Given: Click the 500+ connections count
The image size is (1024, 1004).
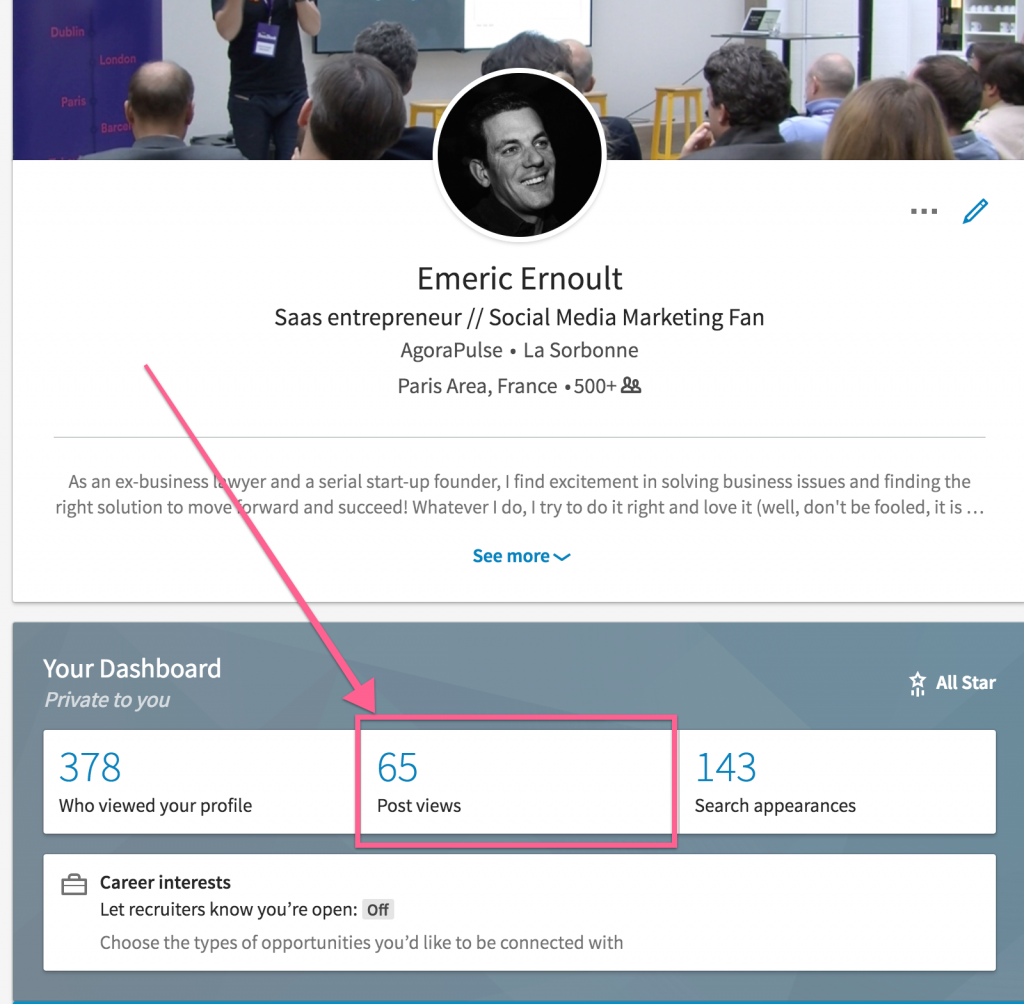Looking at the screenshot, I should click(x=595, y=386).
